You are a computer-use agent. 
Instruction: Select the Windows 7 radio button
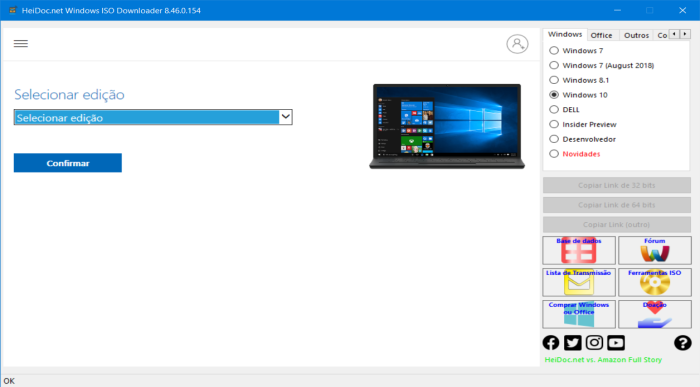pos(554,50)
